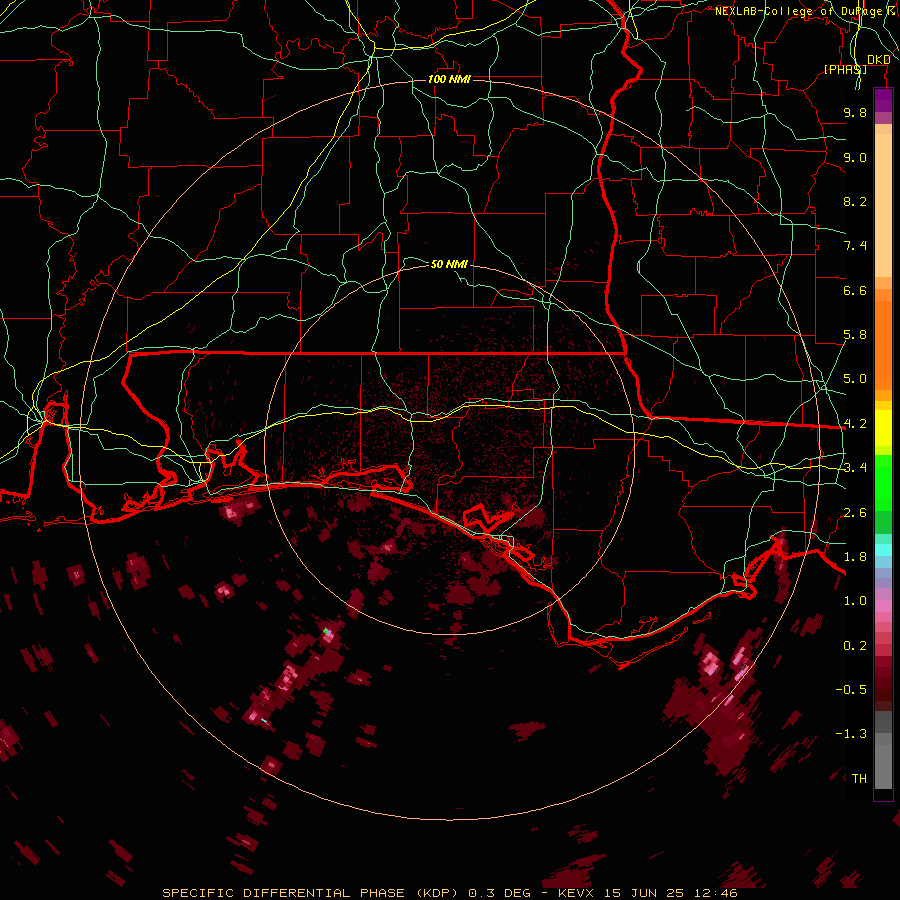The height and width of the screenshot is (900, 900).
Task: Pick the cyan segment of color scale
Action: [x=883, y=550]
